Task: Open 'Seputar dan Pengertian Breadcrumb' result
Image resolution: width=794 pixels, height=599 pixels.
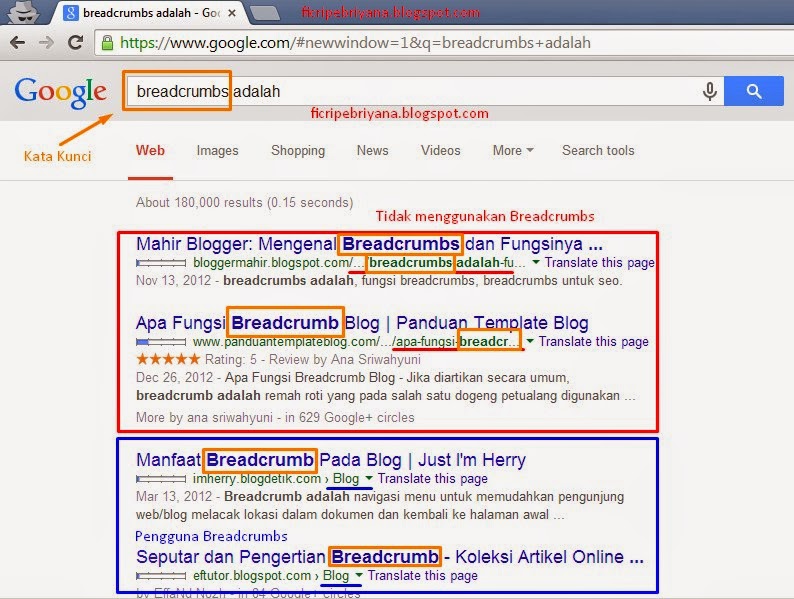Action: click(390, 556)
